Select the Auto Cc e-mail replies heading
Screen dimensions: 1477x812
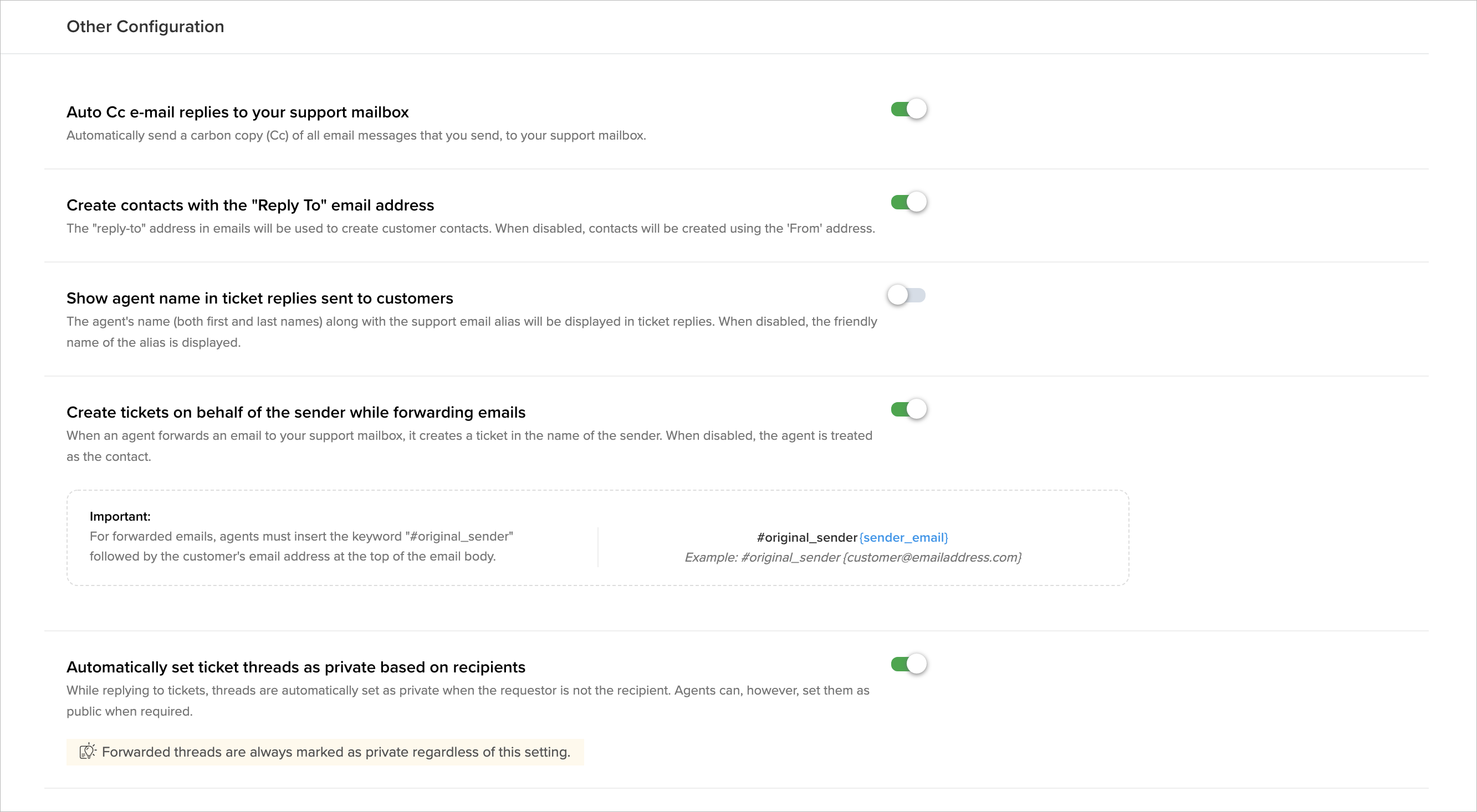click(237, 112)
